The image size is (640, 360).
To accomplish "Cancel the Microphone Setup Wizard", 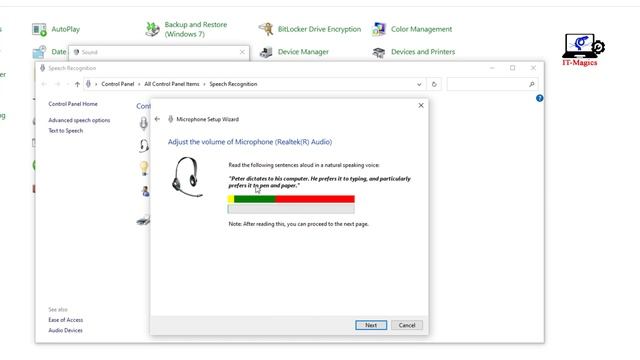I will [407, 325].
